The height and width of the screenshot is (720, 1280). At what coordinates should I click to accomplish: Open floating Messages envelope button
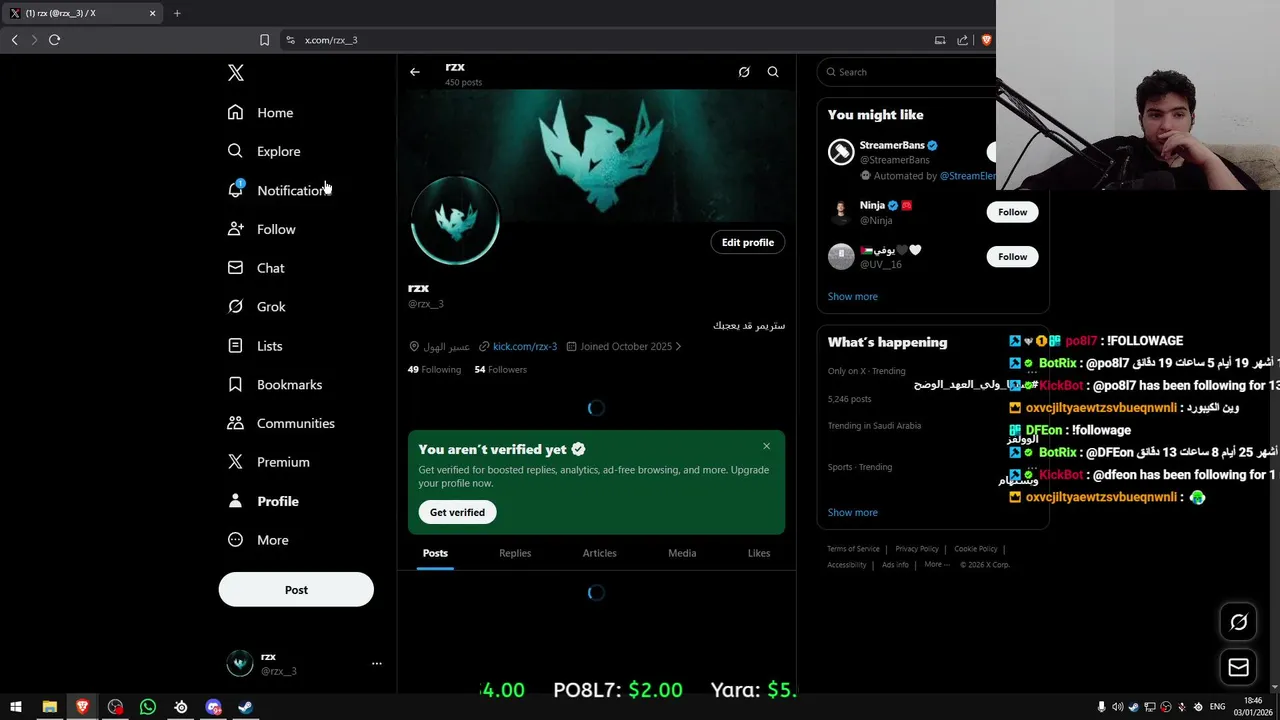click(1238, 667)
